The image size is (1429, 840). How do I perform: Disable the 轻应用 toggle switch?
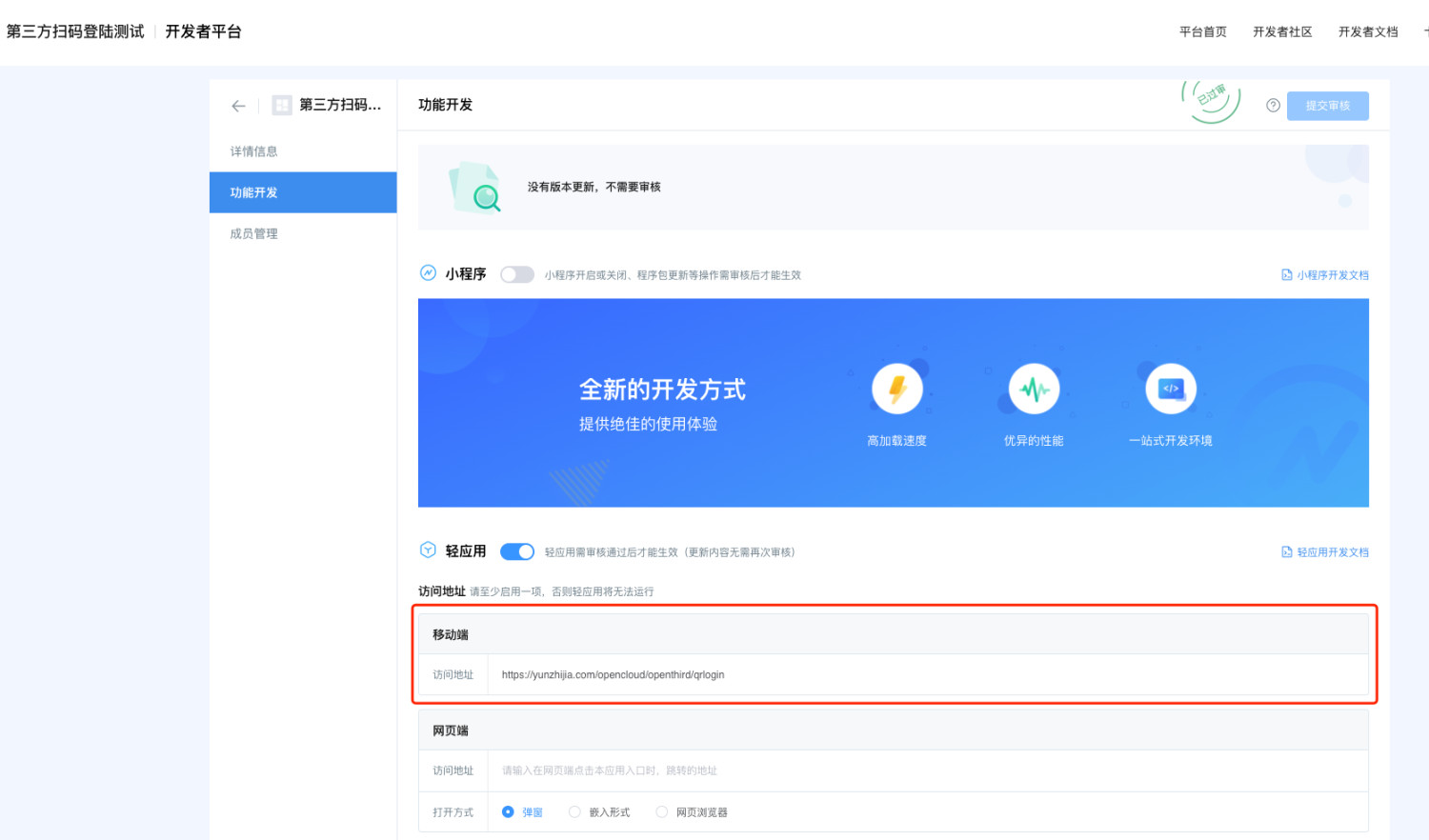click(x=517, y=552)
